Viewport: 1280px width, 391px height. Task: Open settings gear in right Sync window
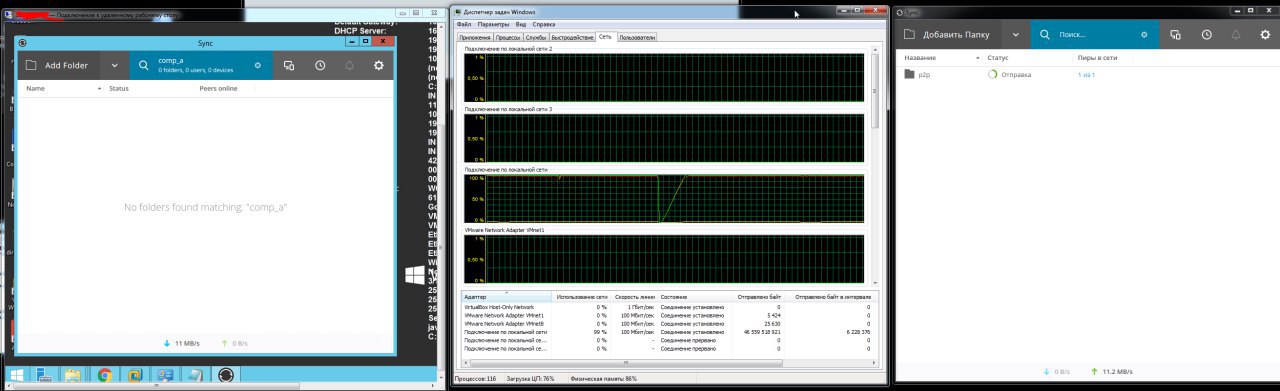click(x=1266, y=34)
